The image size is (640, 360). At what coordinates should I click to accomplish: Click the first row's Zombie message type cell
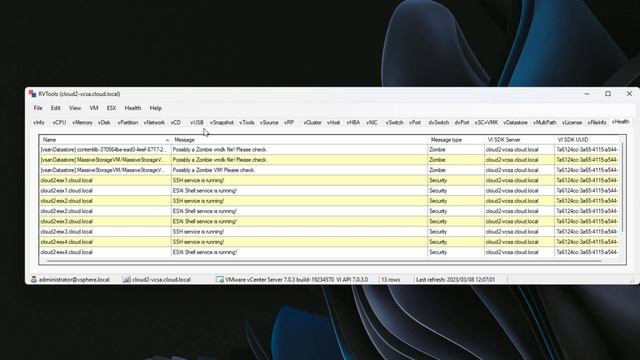coord(456,150)
